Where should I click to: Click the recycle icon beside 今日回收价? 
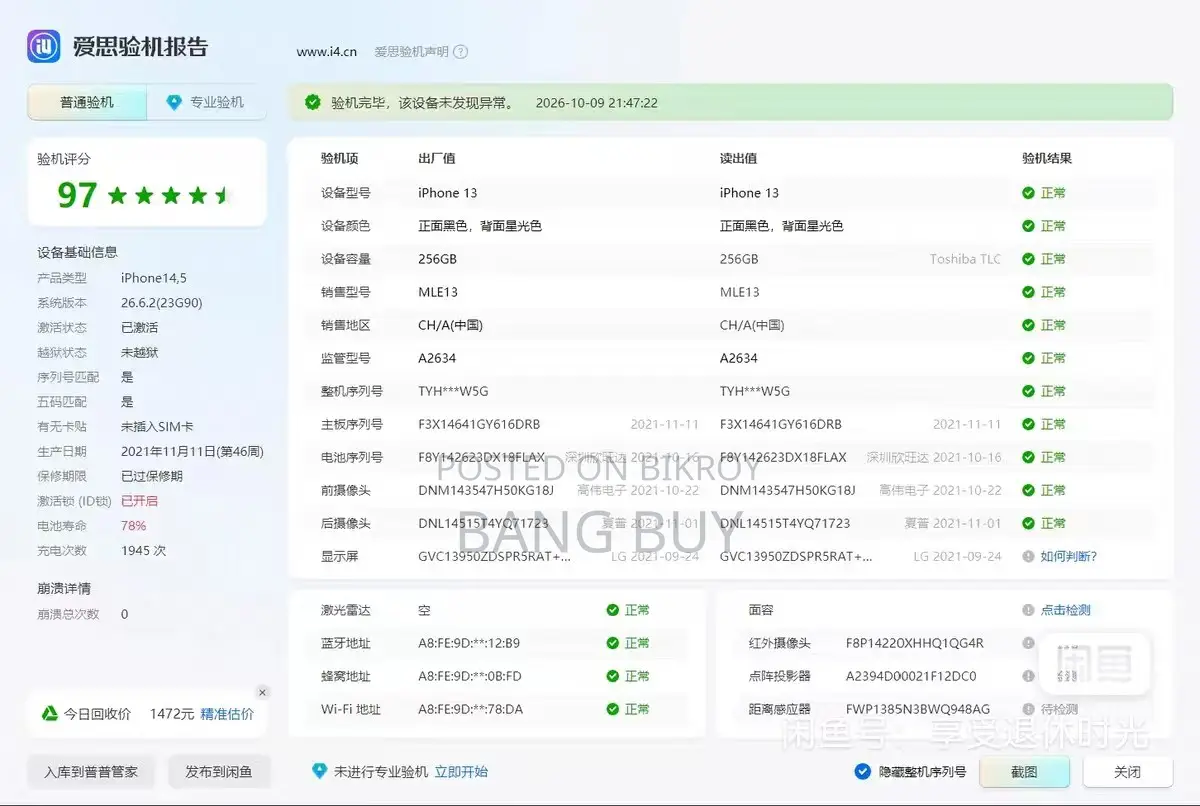tap(48, 714)
